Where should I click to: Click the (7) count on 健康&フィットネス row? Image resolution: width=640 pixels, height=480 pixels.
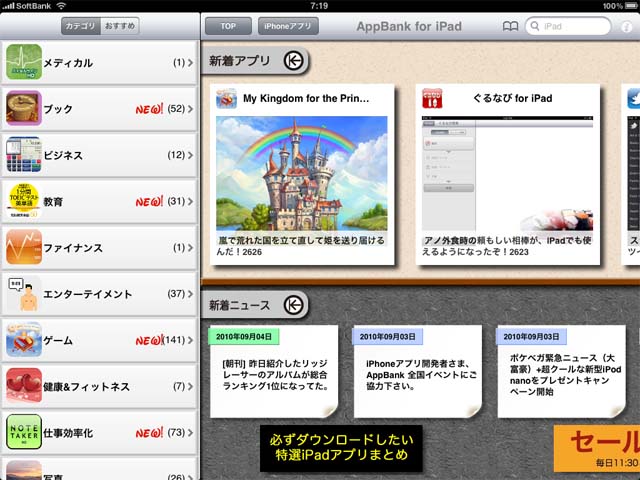(x=179, y=386)
